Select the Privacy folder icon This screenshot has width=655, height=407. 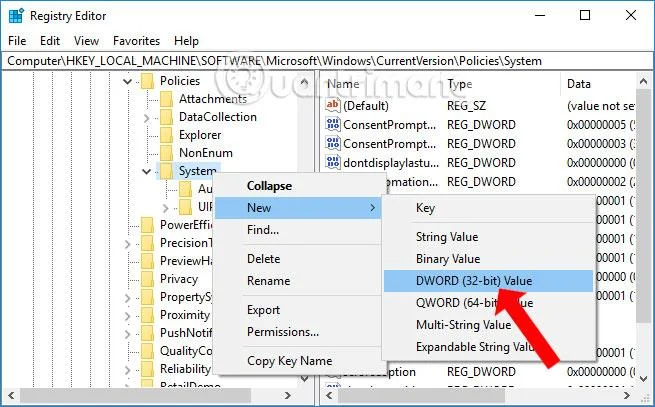tap(147, 279)
